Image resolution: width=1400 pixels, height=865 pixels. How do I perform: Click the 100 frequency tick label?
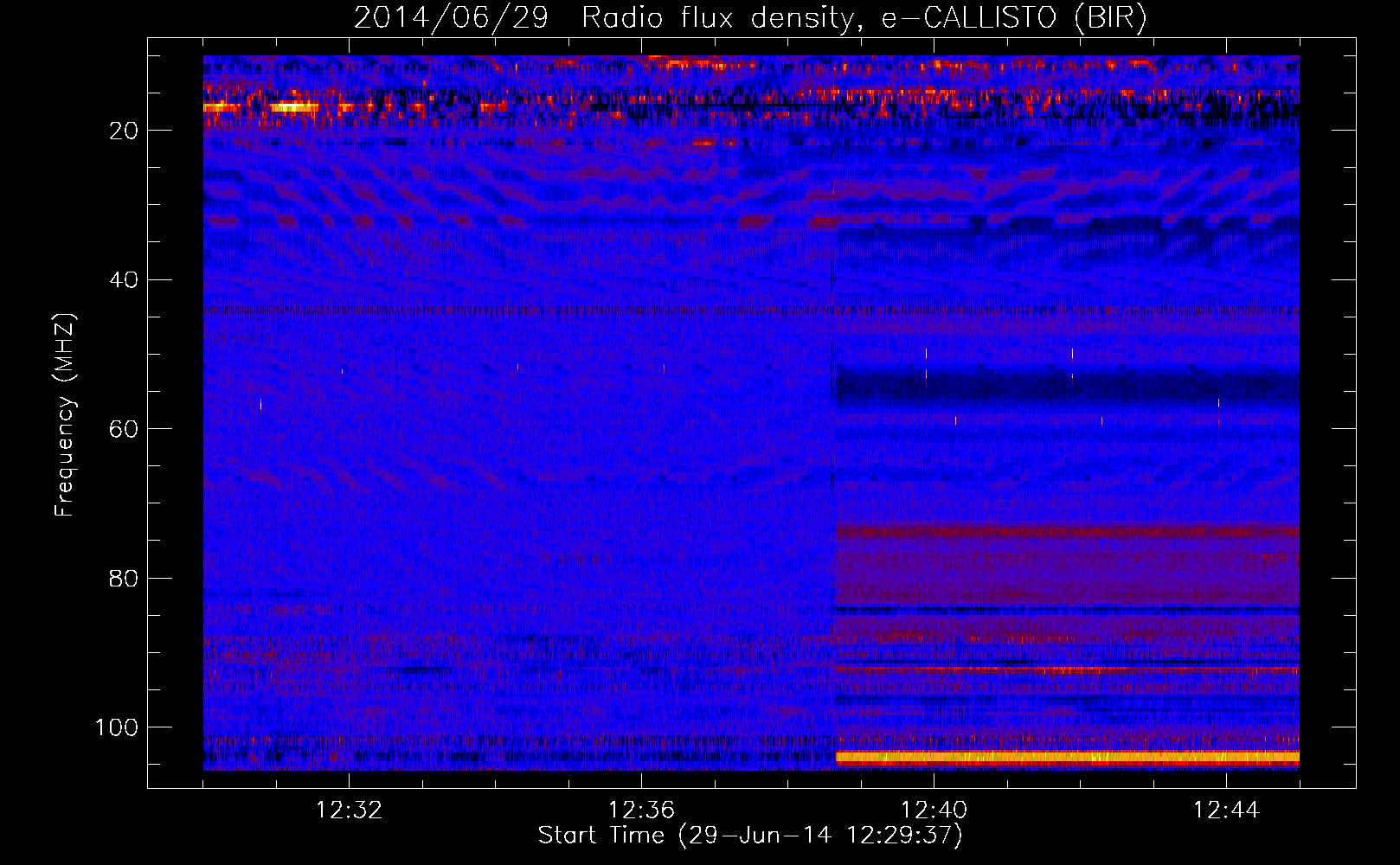[117, 727]
